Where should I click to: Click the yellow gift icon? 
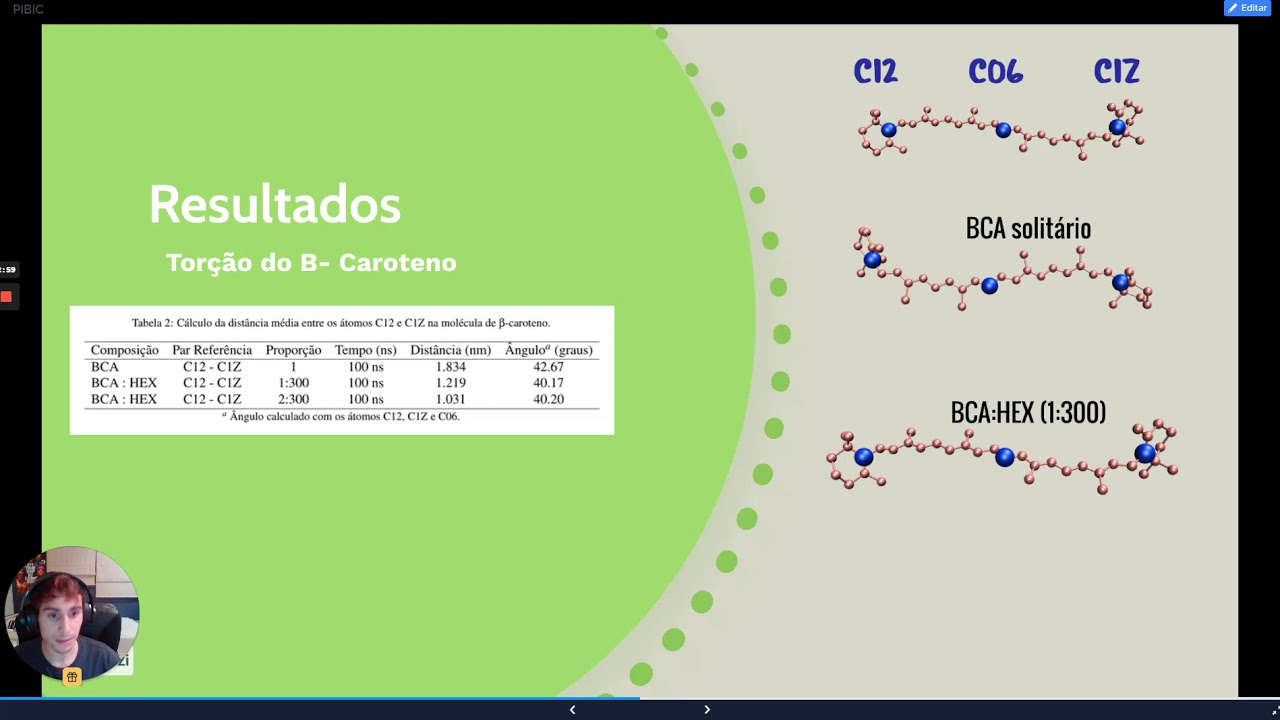[x=72, y=677]
